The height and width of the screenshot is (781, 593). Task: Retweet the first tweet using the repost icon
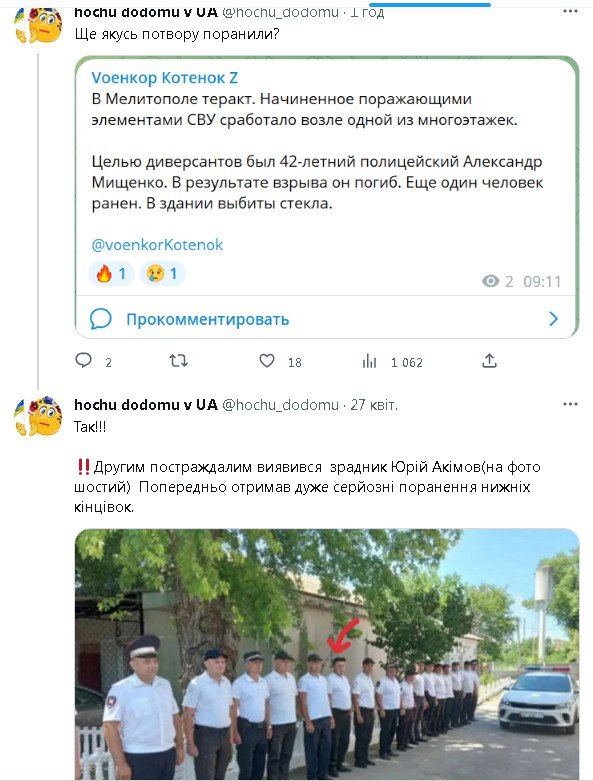[x=178, y=360]
